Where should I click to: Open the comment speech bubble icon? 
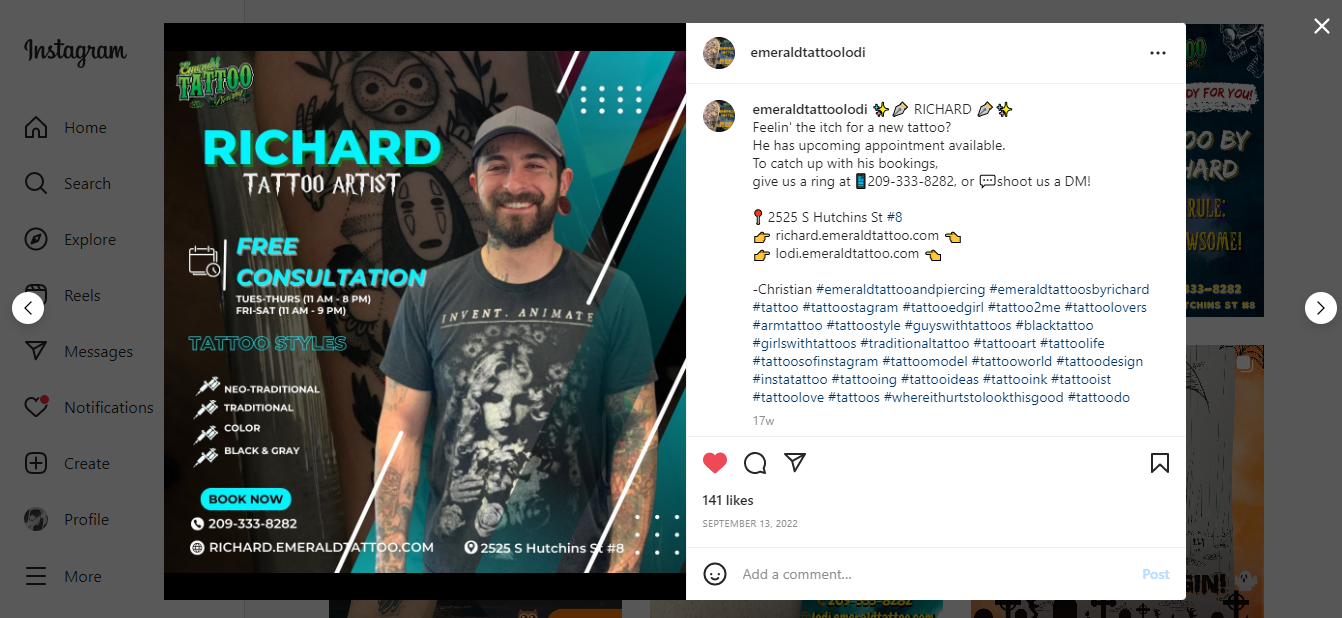pos(755,463)
